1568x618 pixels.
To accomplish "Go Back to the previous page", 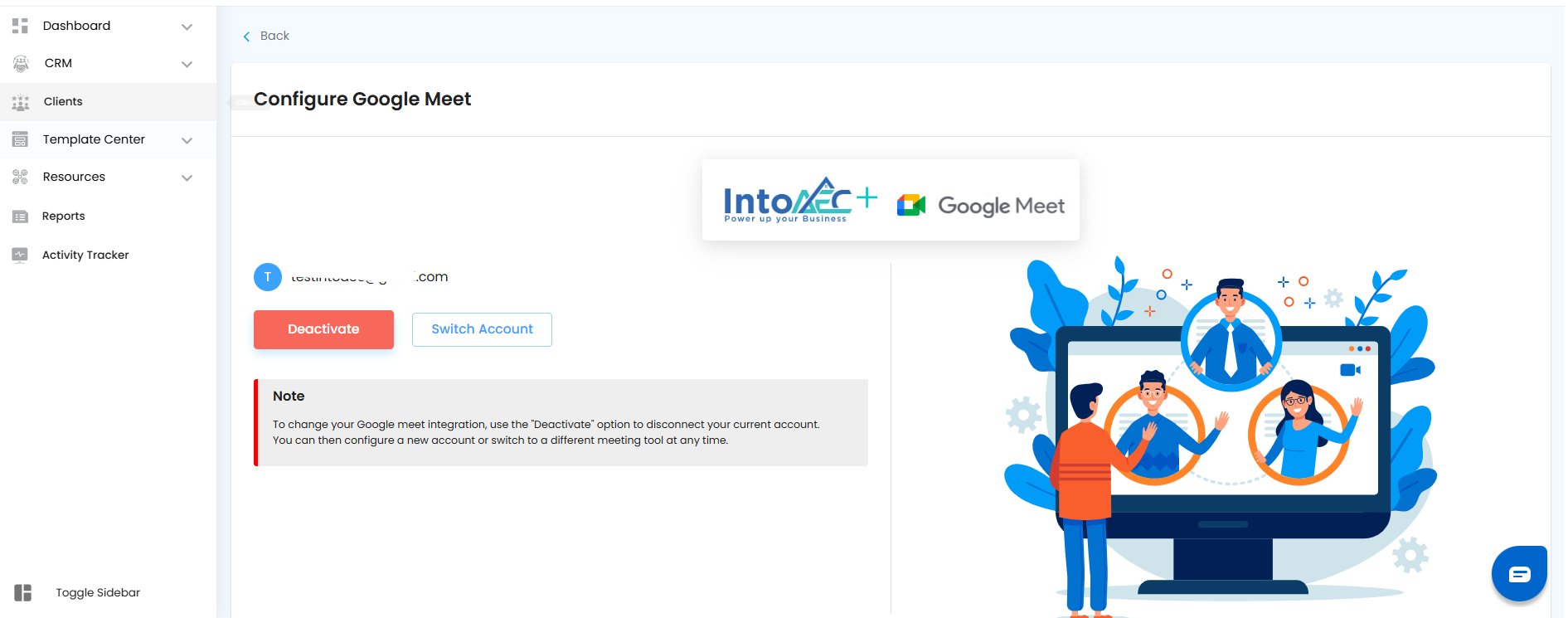I will (x=274, y=36).
